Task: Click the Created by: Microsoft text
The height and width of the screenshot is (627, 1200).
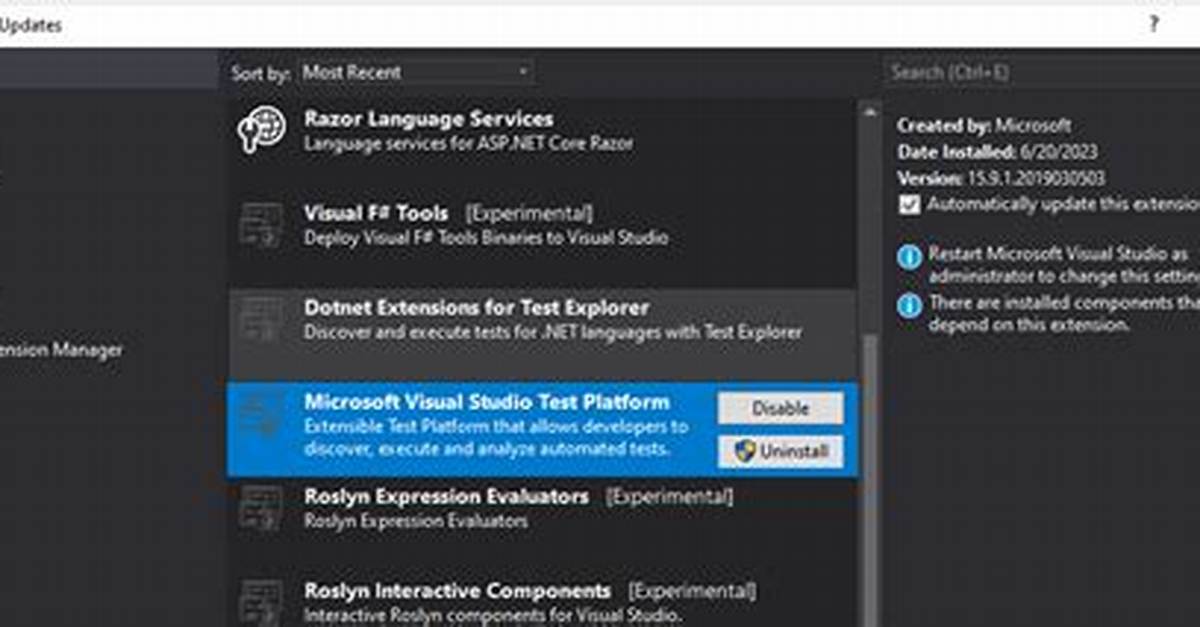Action: (984, 126)
